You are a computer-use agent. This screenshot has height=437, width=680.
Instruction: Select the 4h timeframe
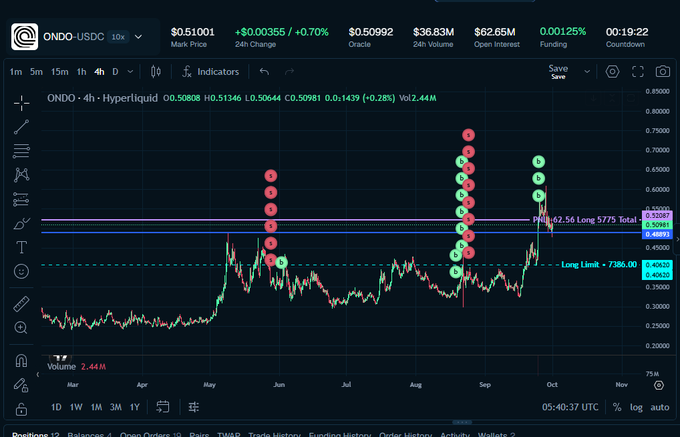pyautogui.click(x=99, y=72)
